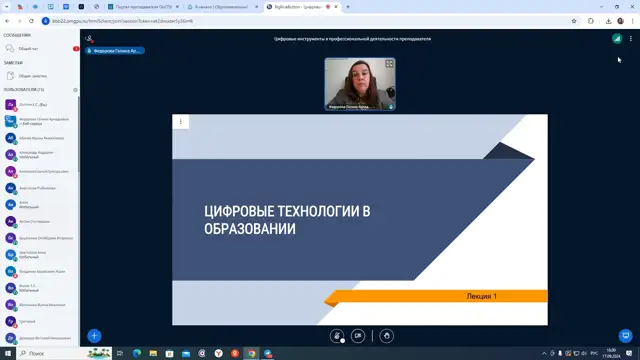The image size is (640, 360).
Task: Select the user avatar labeled Бе
Action: 11,238
